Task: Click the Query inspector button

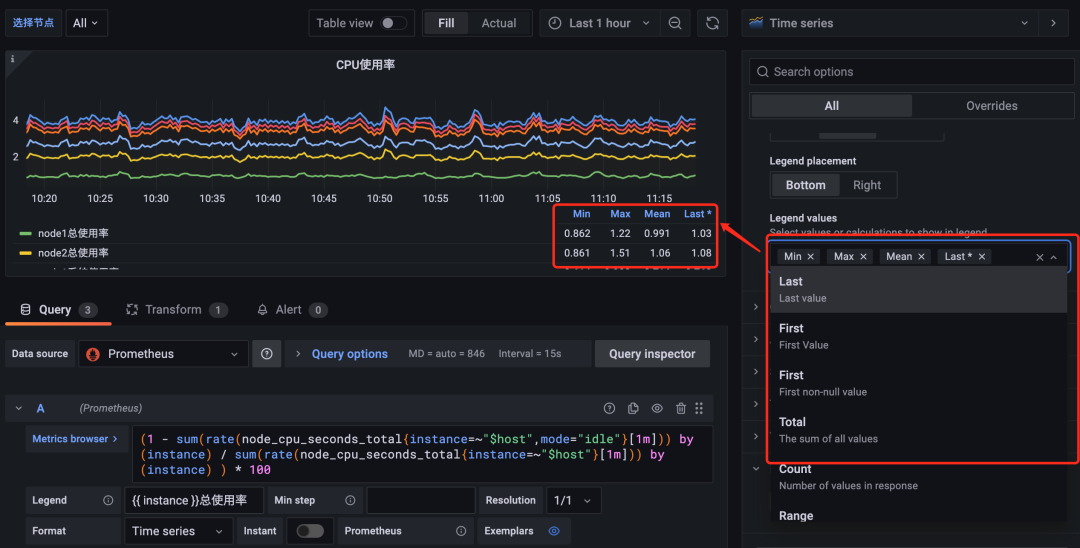Action: pos(652,354)
